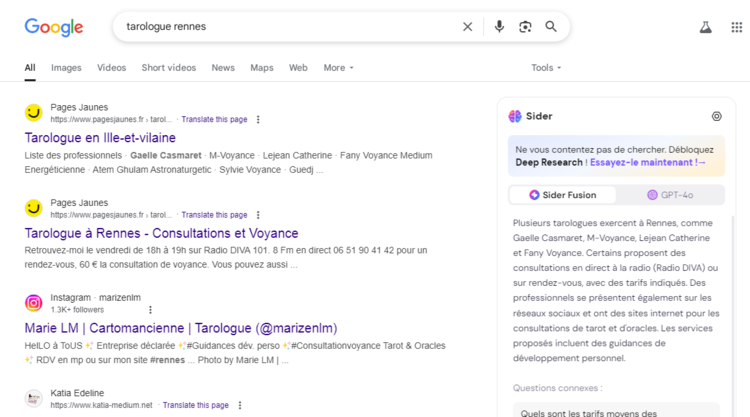Select the Sider Fusion model toggle
750x417 pixels.
(x=562, y=195)
